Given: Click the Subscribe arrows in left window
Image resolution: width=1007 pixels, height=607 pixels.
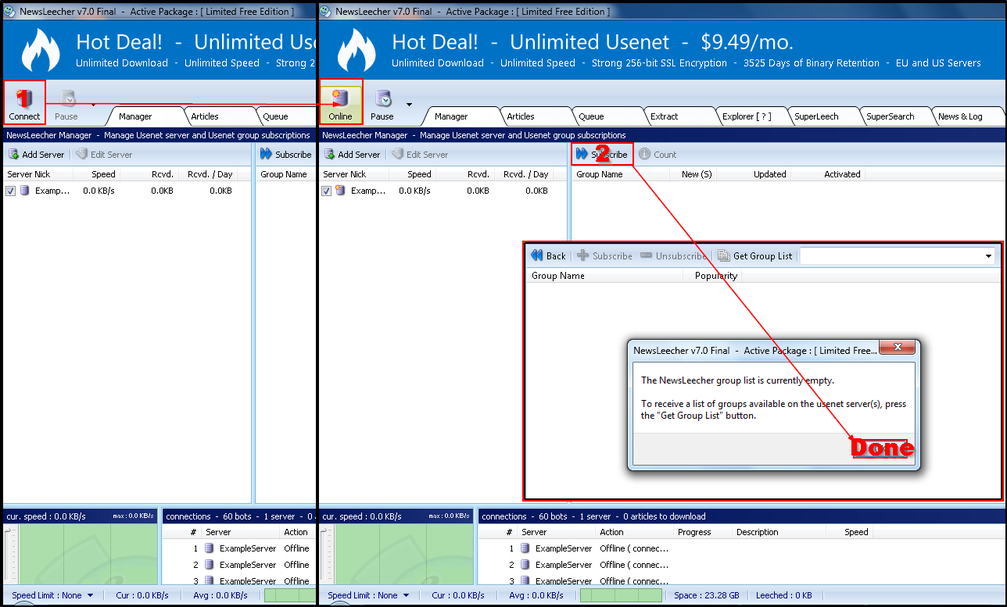Looking at the screenshot, I should coord(266,155).
